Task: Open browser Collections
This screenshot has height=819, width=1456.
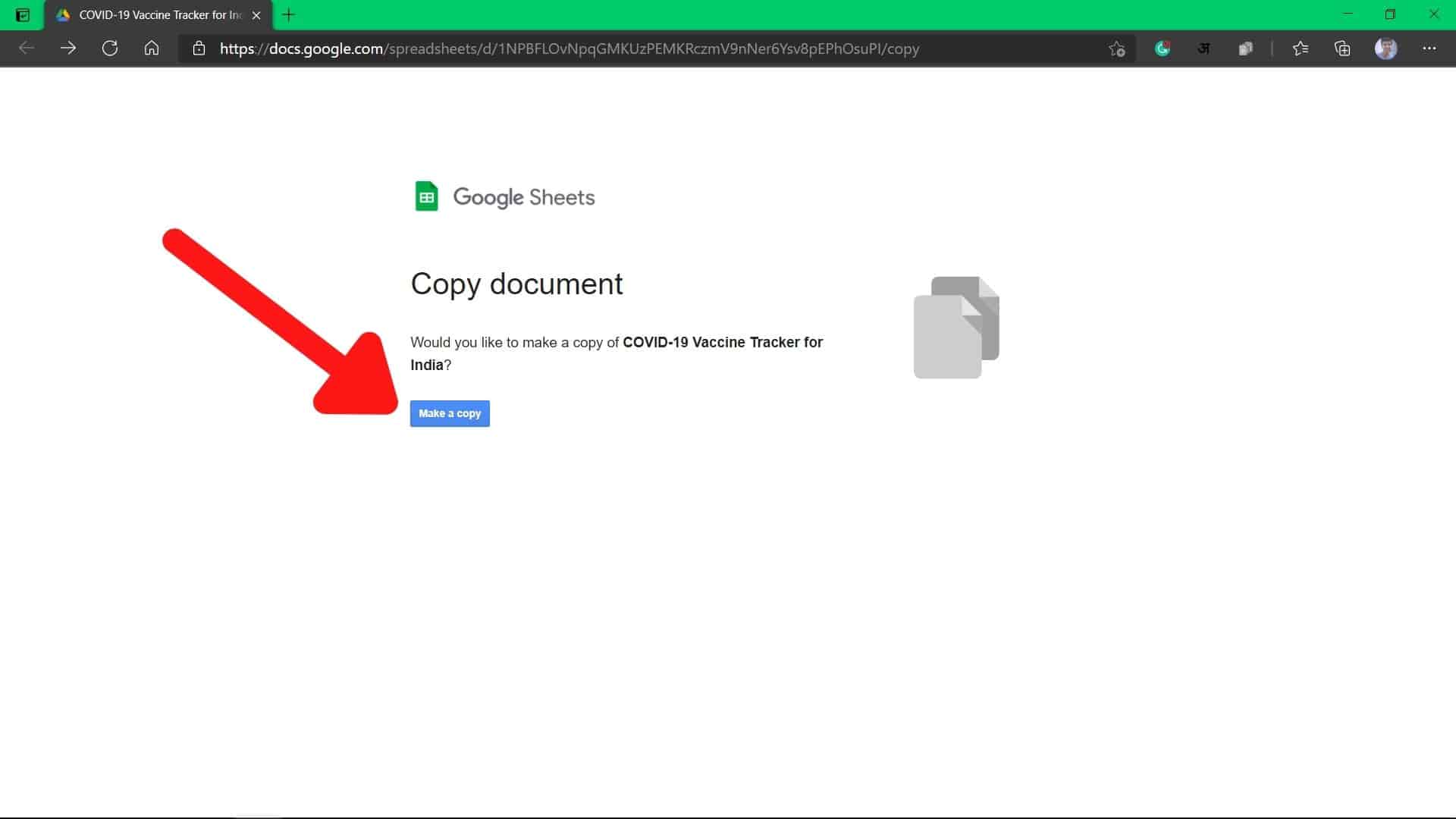Action: (x=1342, y=49)
